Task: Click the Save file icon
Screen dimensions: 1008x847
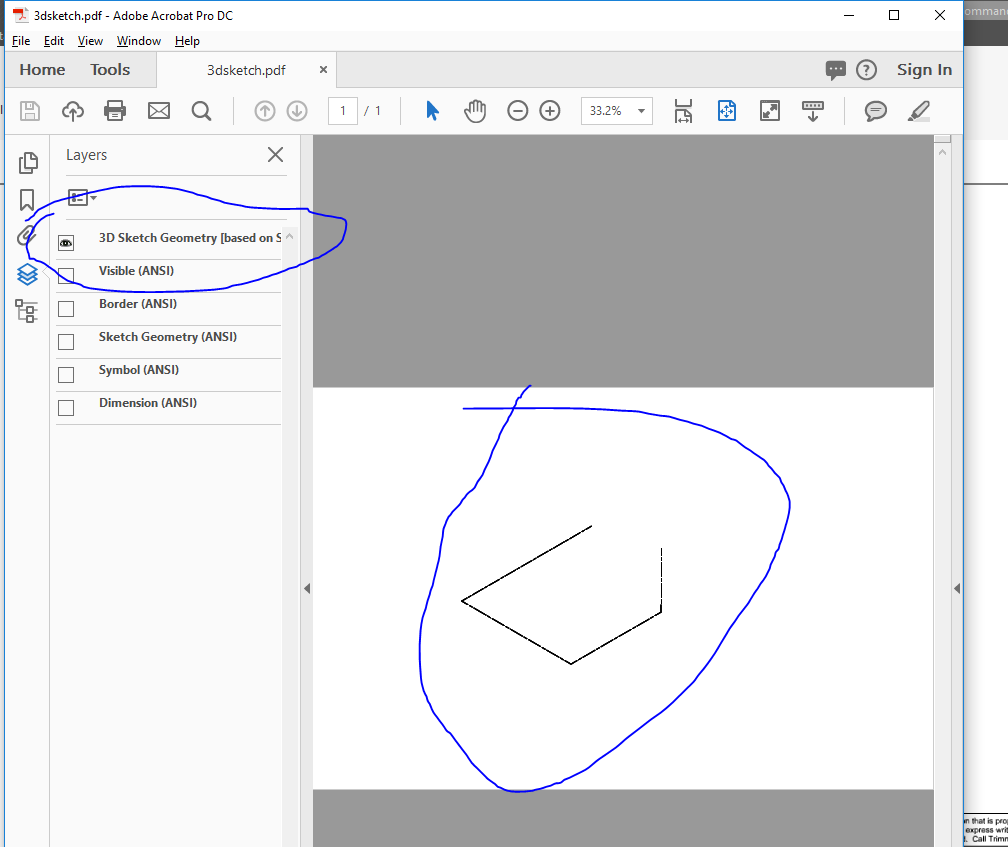Action: pyautogui.click(x=30, y=111)
